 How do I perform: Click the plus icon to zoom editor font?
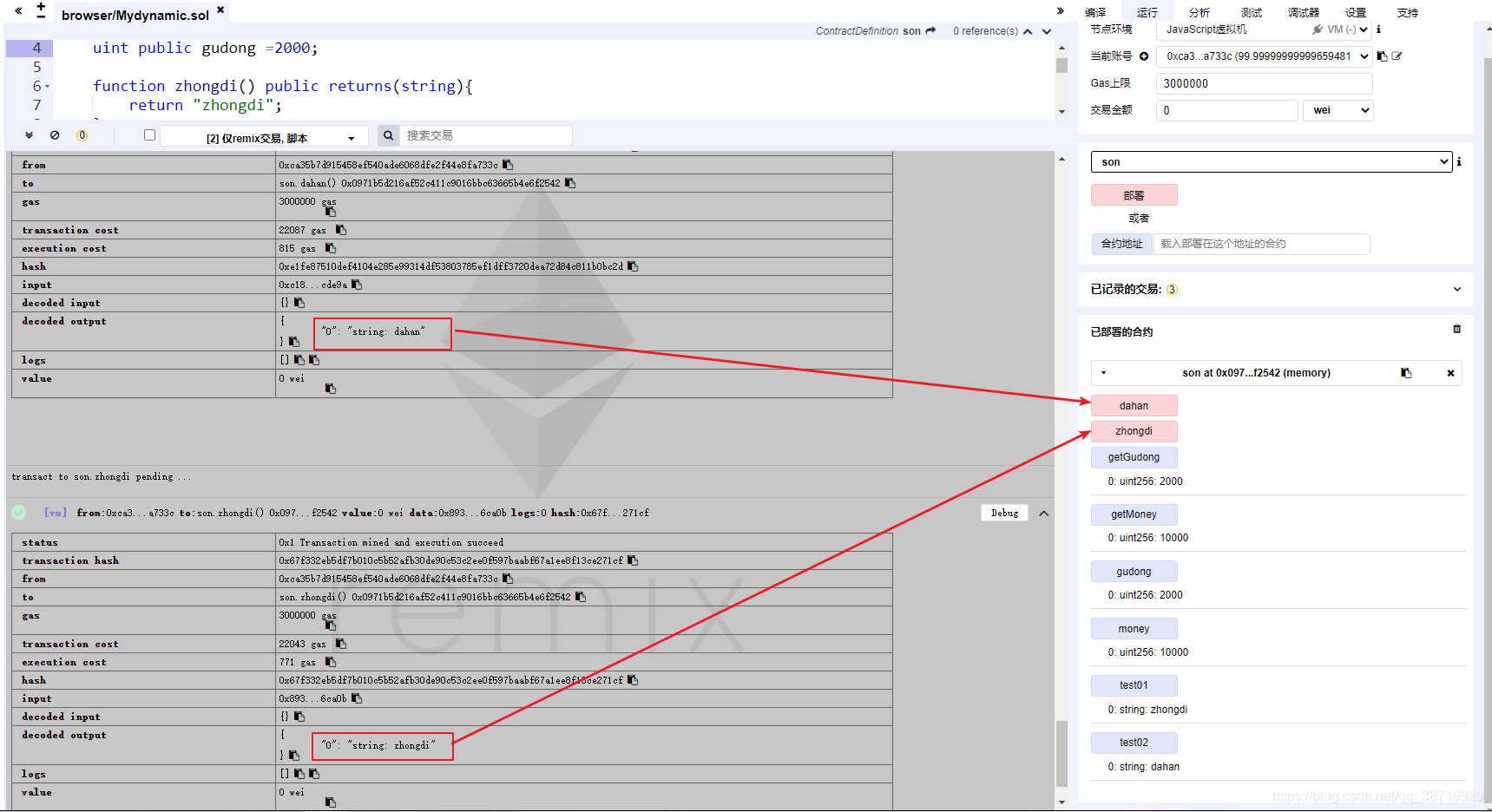pyautogui.click(x=41, y=6)
